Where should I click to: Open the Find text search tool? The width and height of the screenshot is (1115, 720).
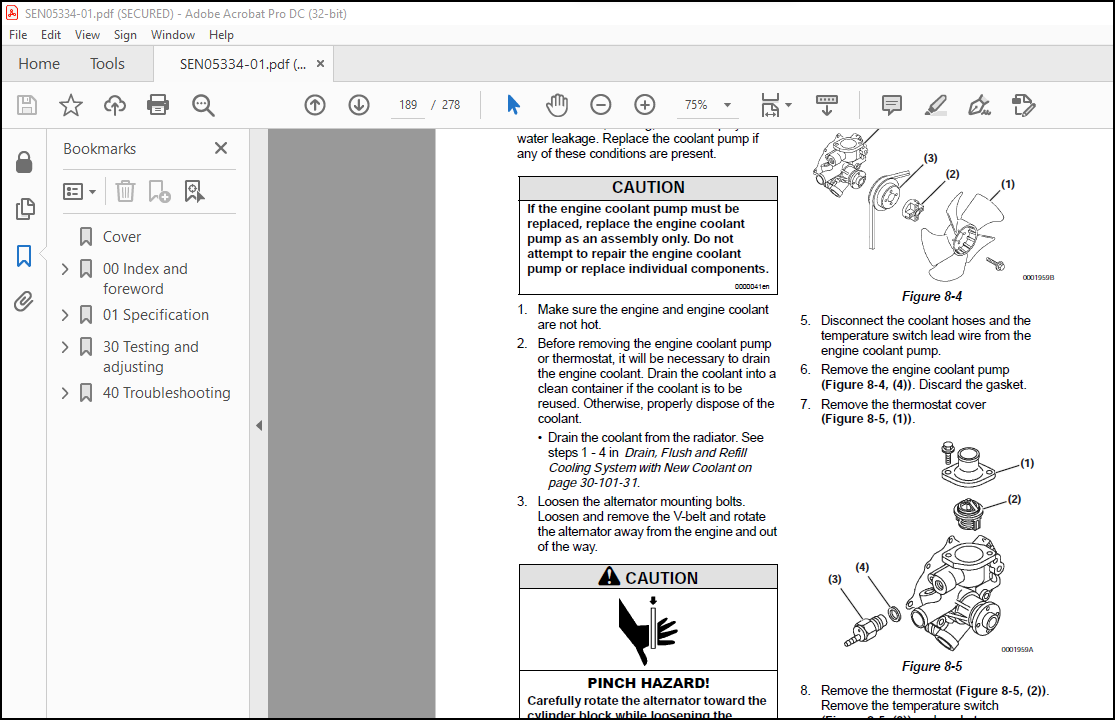point(203,105)
